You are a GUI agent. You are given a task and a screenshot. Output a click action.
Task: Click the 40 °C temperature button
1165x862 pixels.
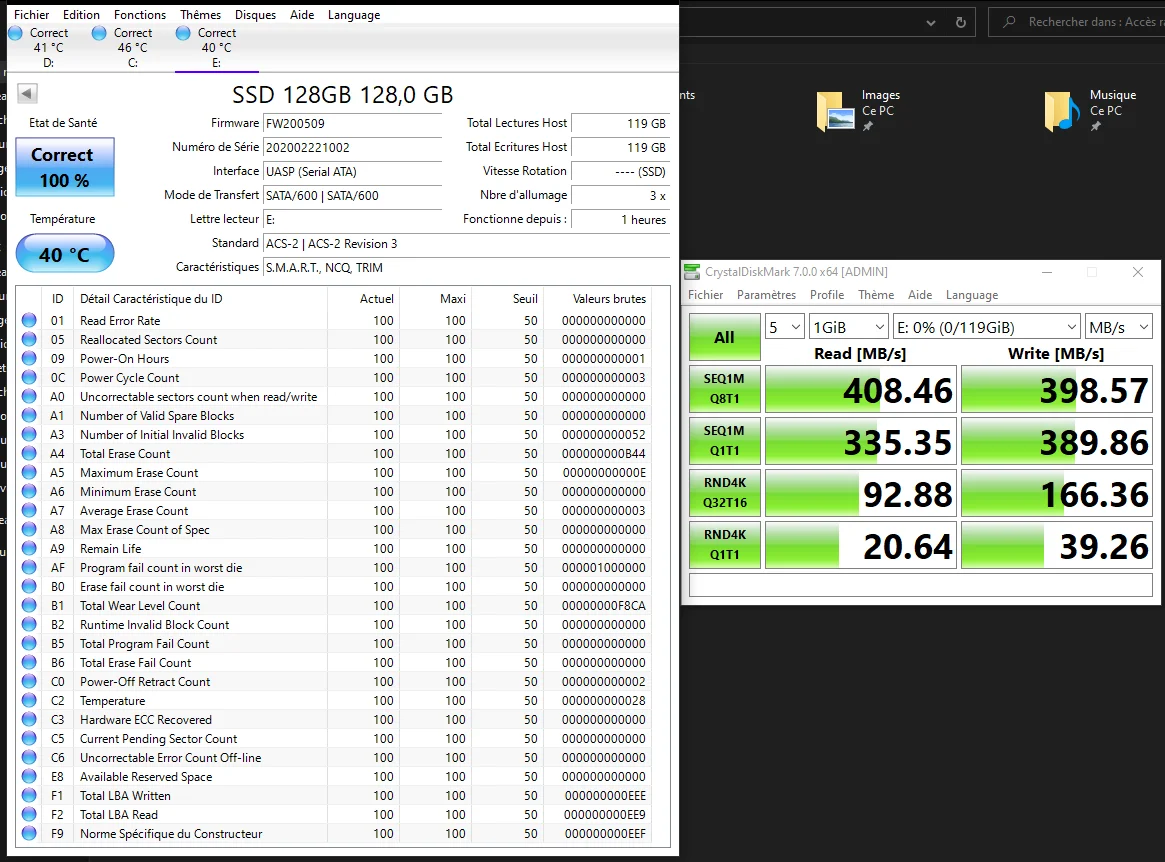tap(65, 254)
